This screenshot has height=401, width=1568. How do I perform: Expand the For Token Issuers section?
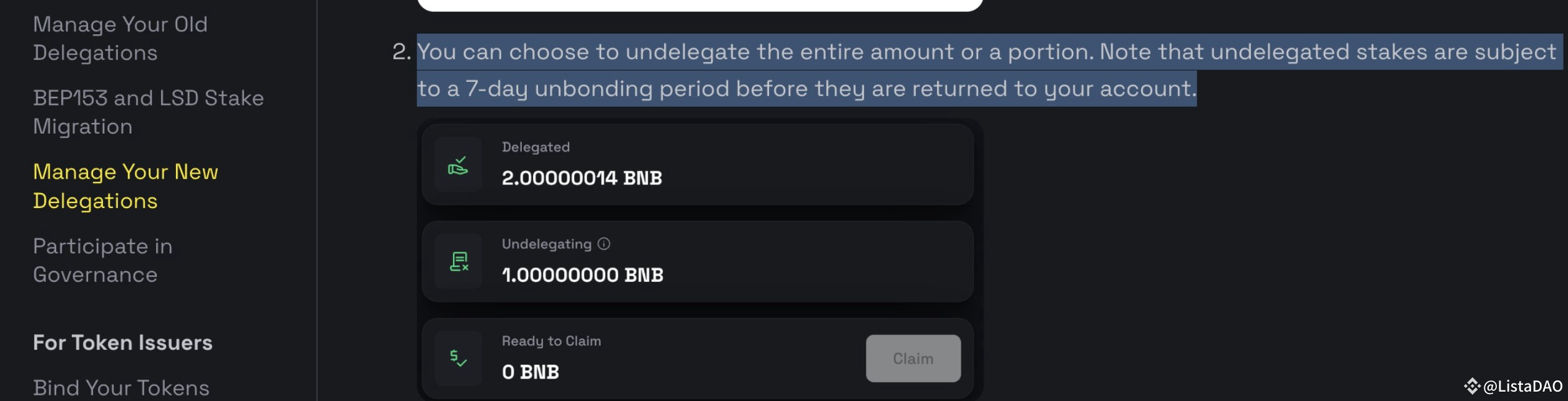click(x=122, y=343)
